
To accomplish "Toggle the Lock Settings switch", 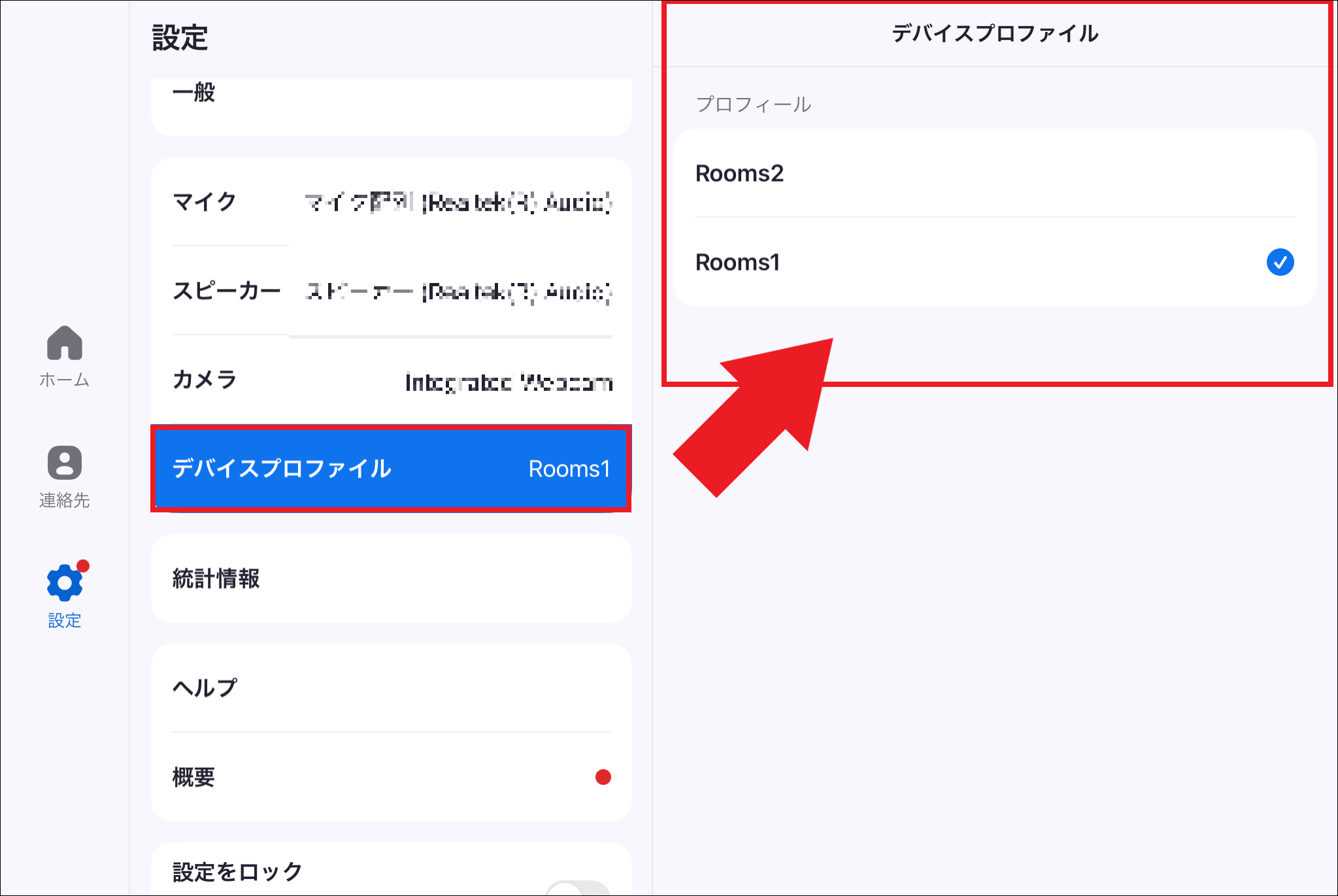I will coord(578,888).
